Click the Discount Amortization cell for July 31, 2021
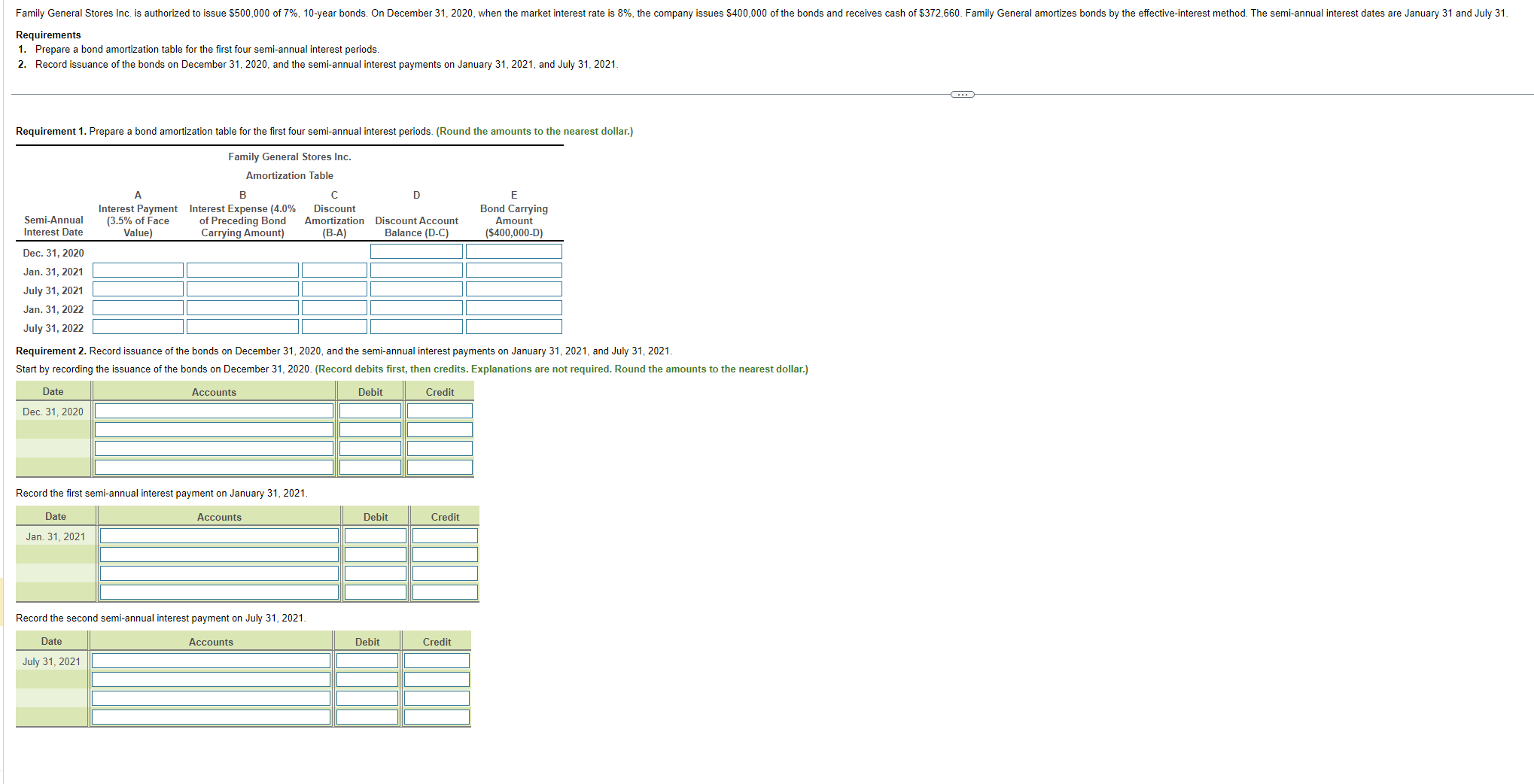The height and width of the screenshot is (784, 1534). tap(333, 288)
